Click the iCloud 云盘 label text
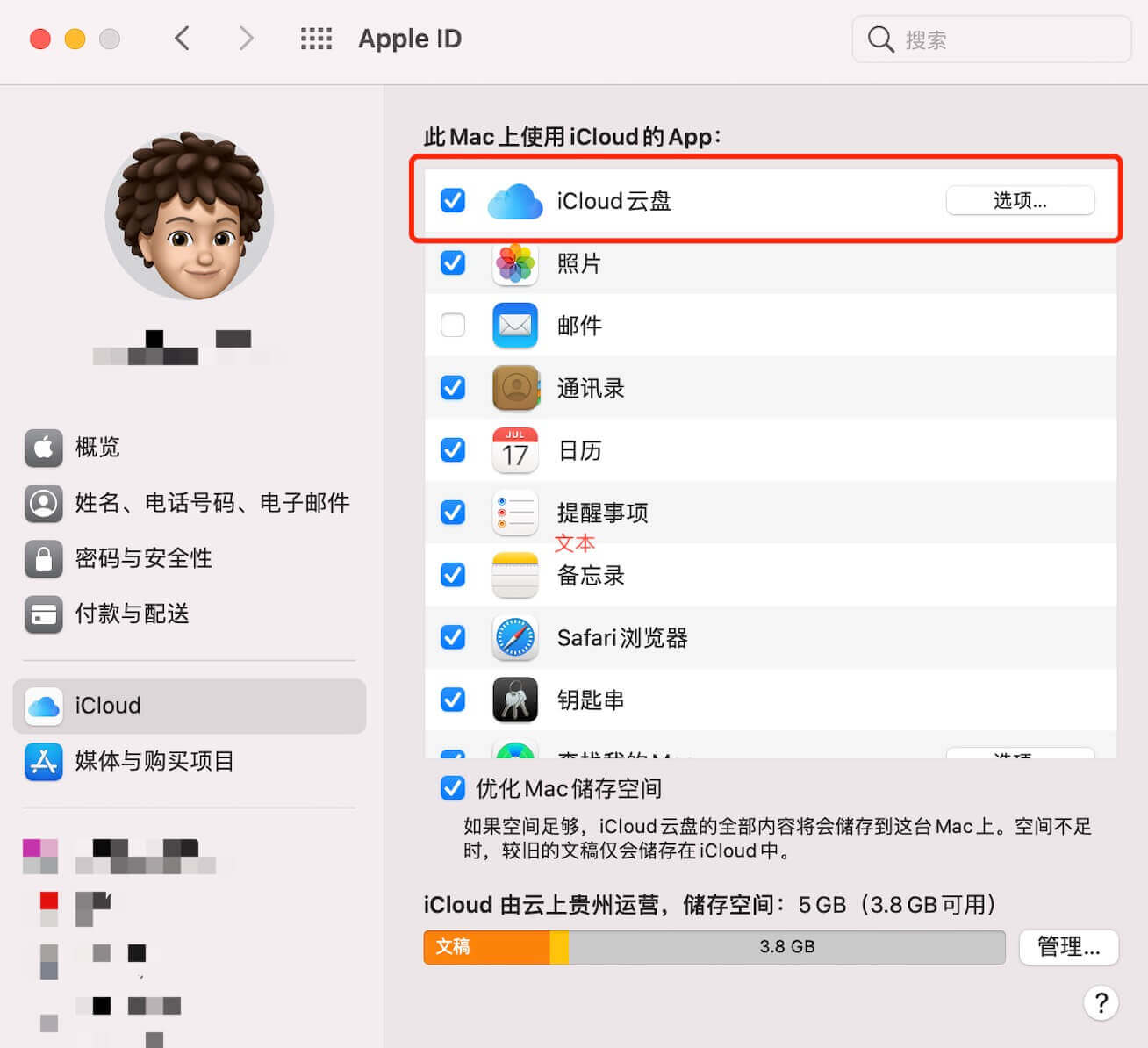This screenshot has width=1148, height=1048. [x=614, y=201]
